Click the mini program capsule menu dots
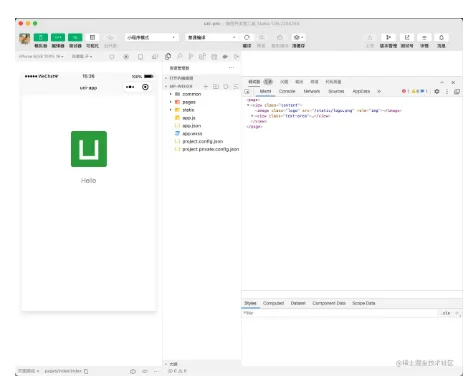 pyautogui.click(x=130, y=87)
